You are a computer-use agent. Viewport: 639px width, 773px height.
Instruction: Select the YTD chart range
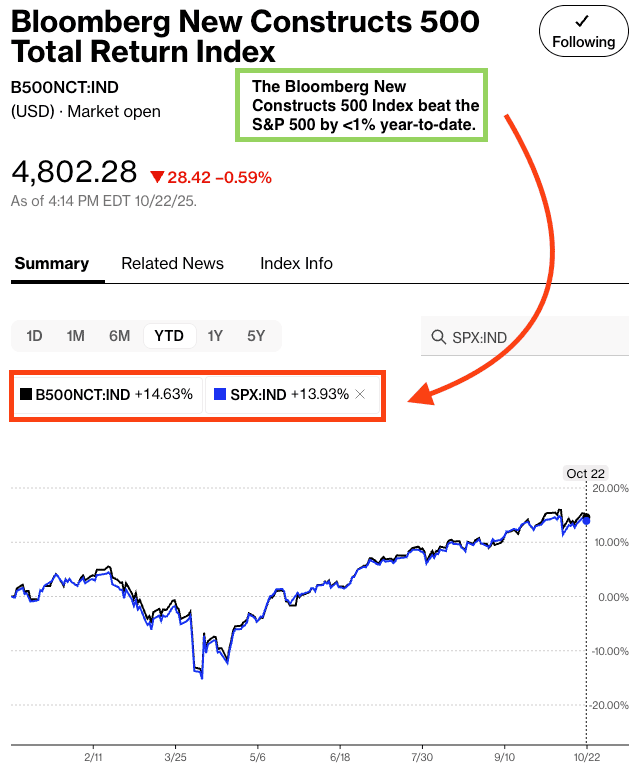(169, 336)
